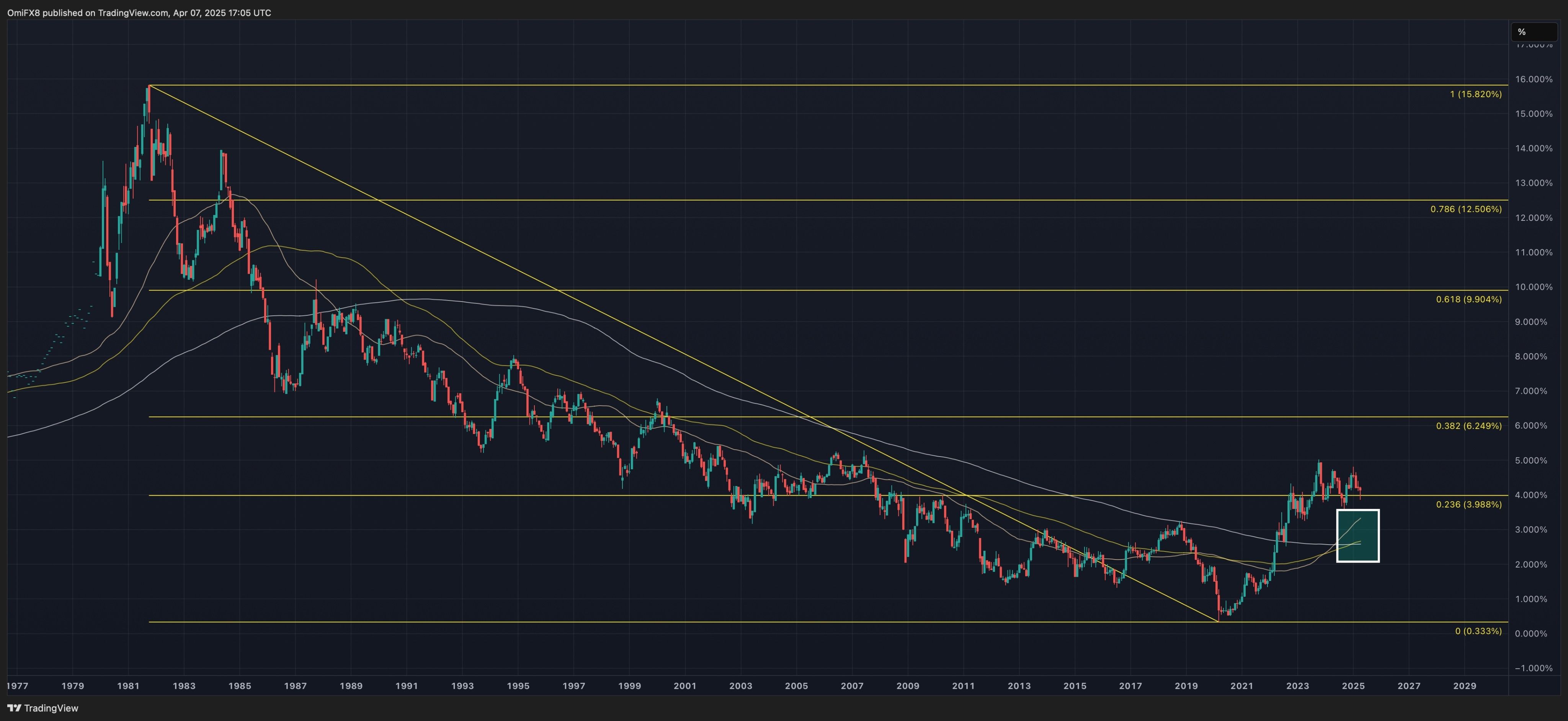Image resolution: width=1568 pixels, height=721 pixels.
Task: Click the 0.618 (9.904%) Fibonacci level label
Action: (1468, 299)
